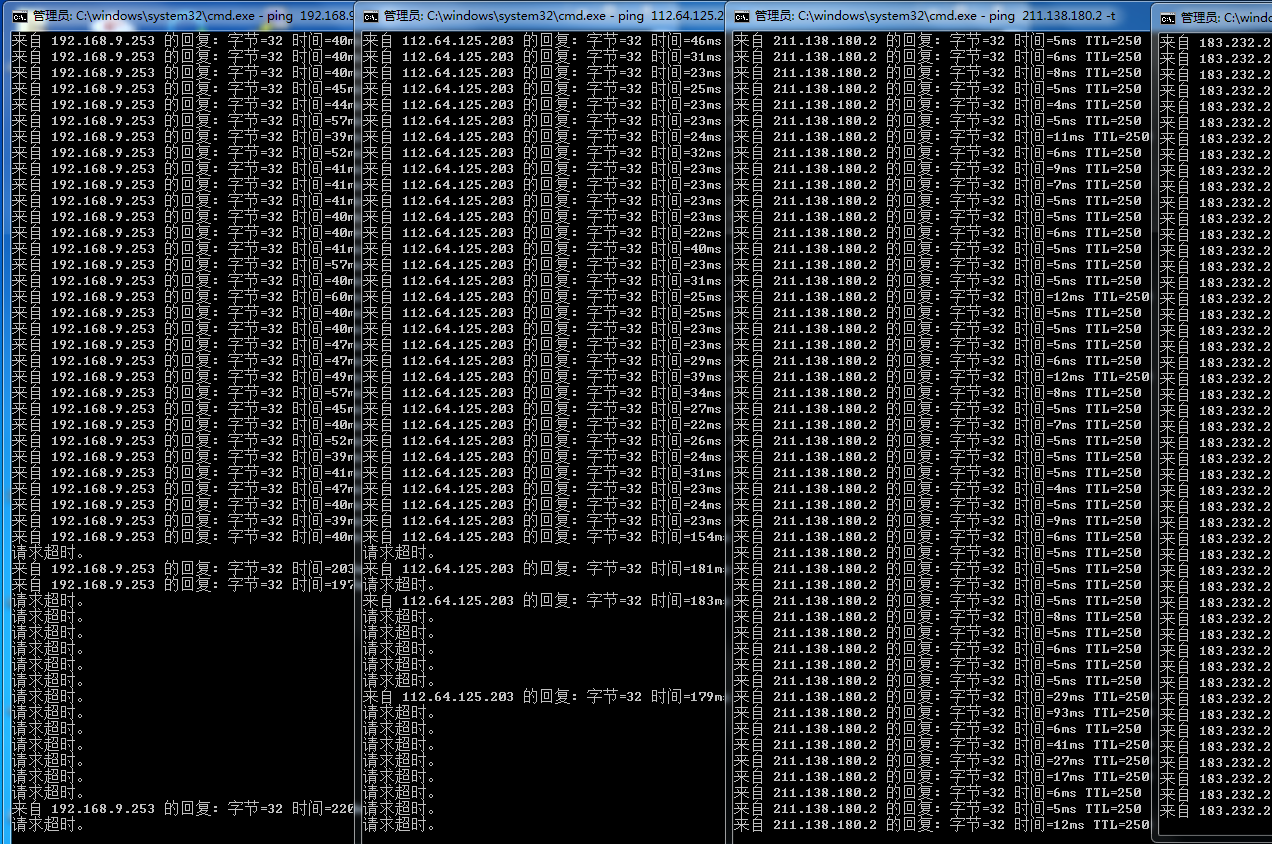The width and height of the screenshot is (1272, 844).
Task: Click 211.138.180.2 reply line with 时间=93ms
Action: tap(941, 713)
